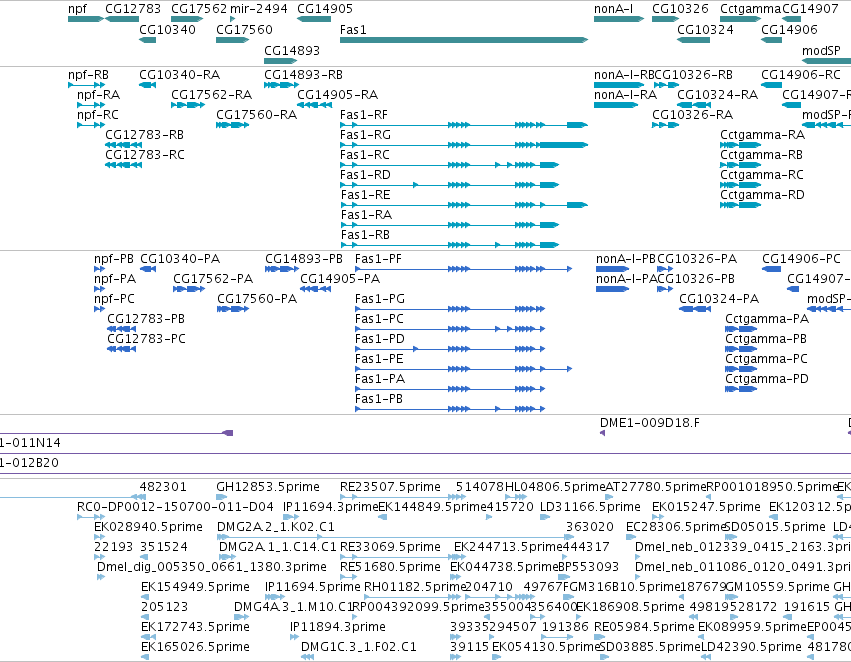Select the CG10324 gene label
The width and height of the screenshot is (851, 662).
click(x=705, y=29)
